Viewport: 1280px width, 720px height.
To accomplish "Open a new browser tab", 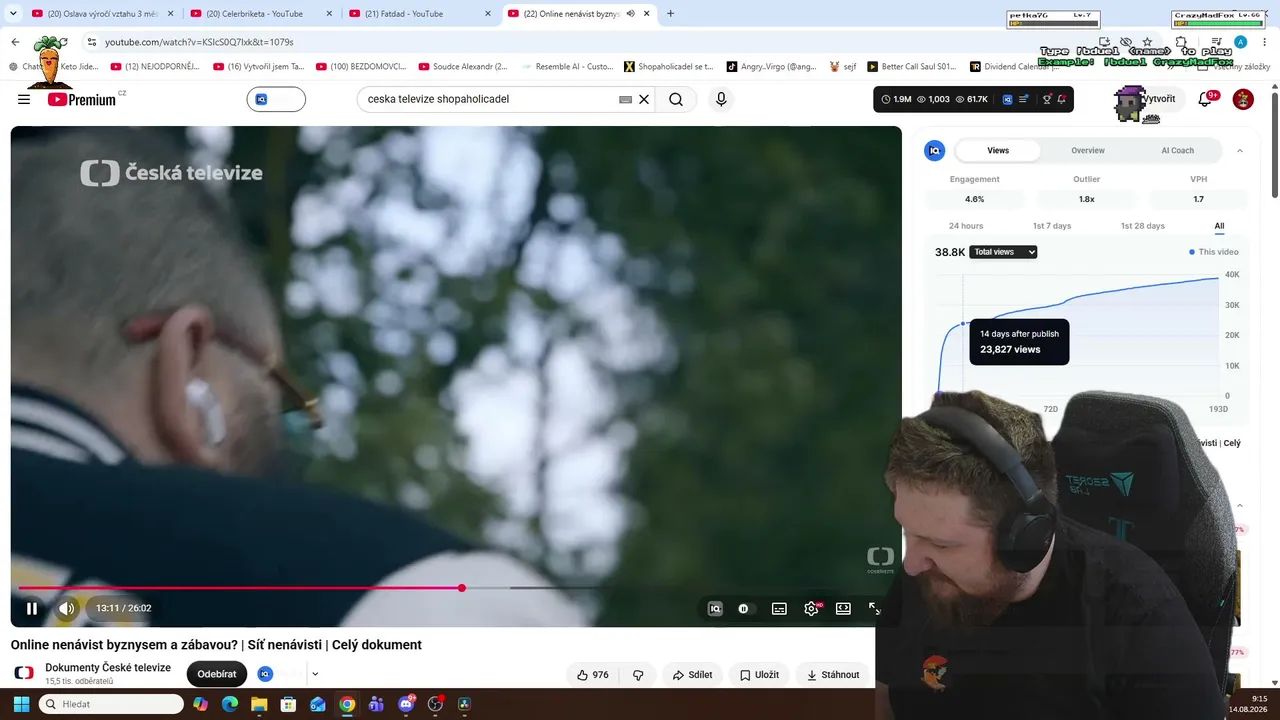I will pos(670,14).
